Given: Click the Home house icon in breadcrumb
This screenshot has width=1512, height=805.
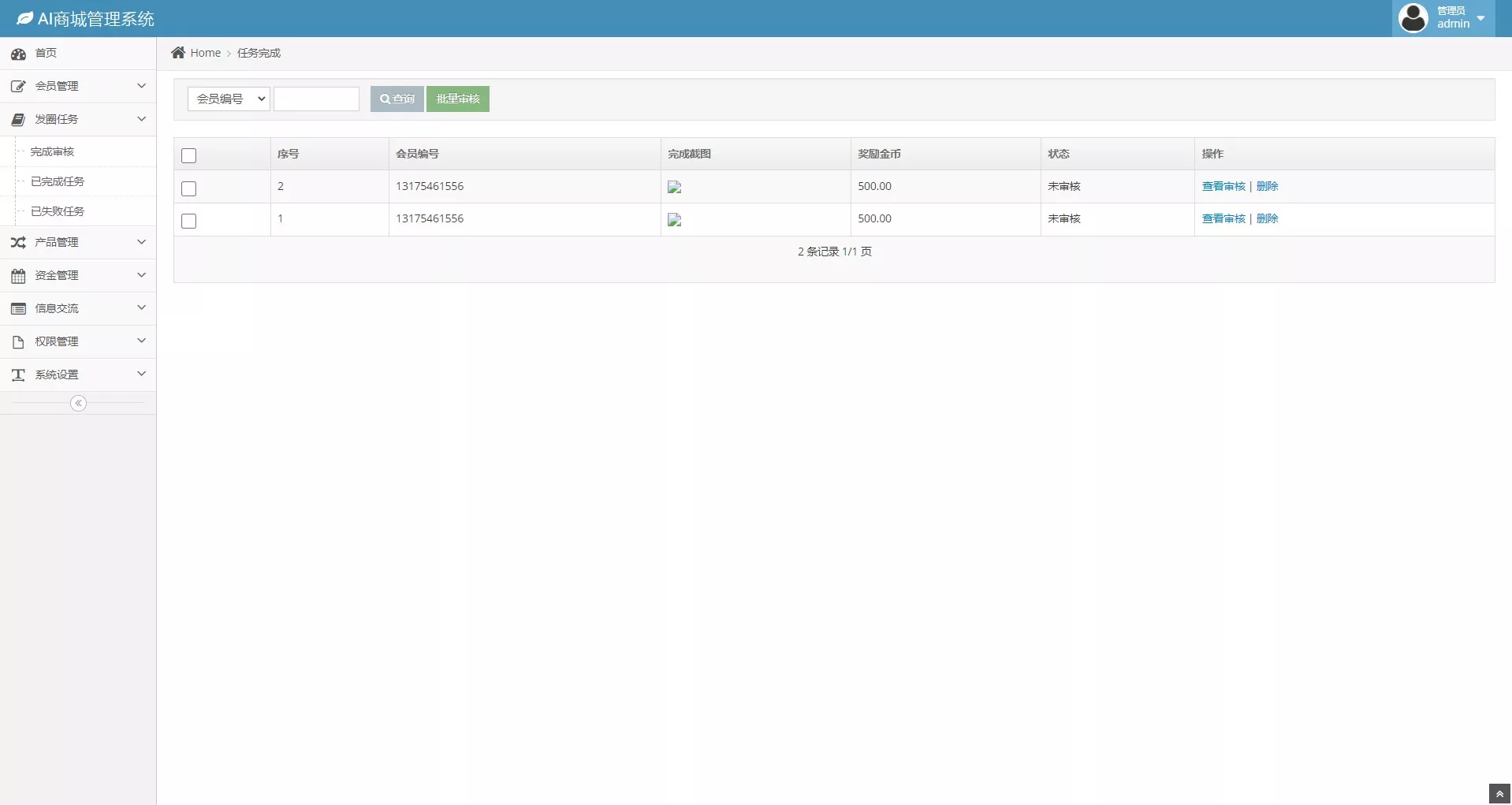Looking at the screenshot, I should click(178, 53).
